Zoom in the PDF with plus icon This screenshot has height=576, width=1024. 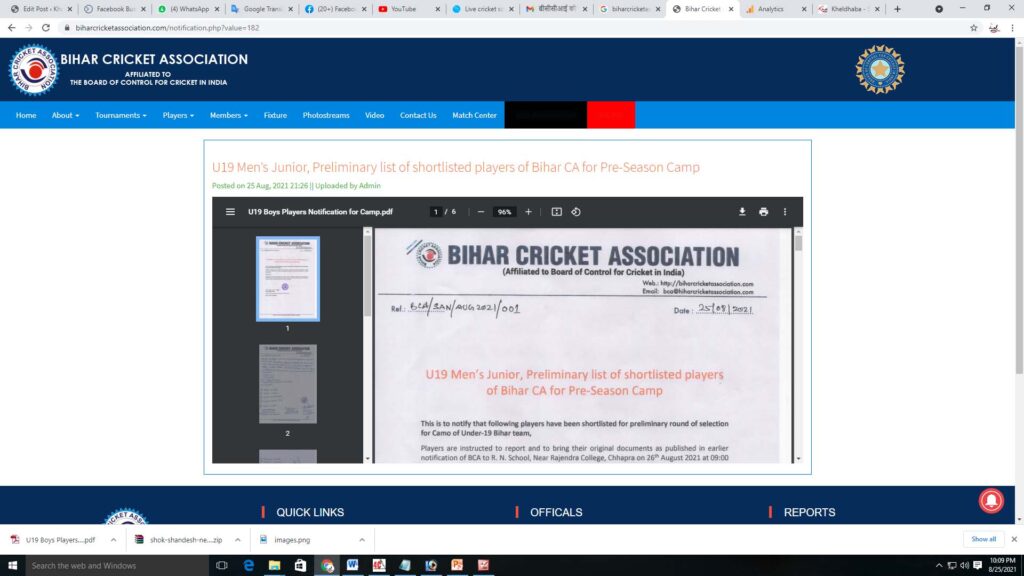click(528, 212)
